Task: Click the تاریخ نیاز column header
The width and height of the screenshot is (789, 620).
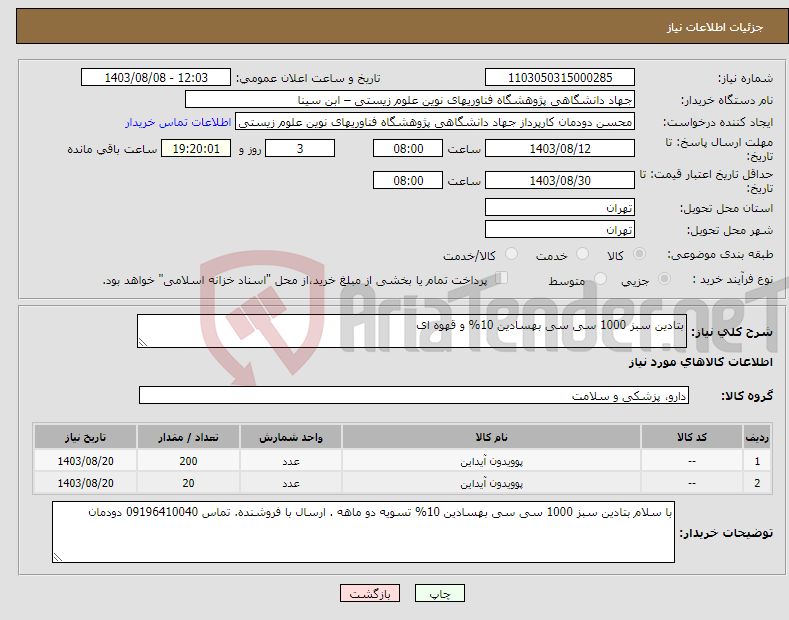Action: 86,437
